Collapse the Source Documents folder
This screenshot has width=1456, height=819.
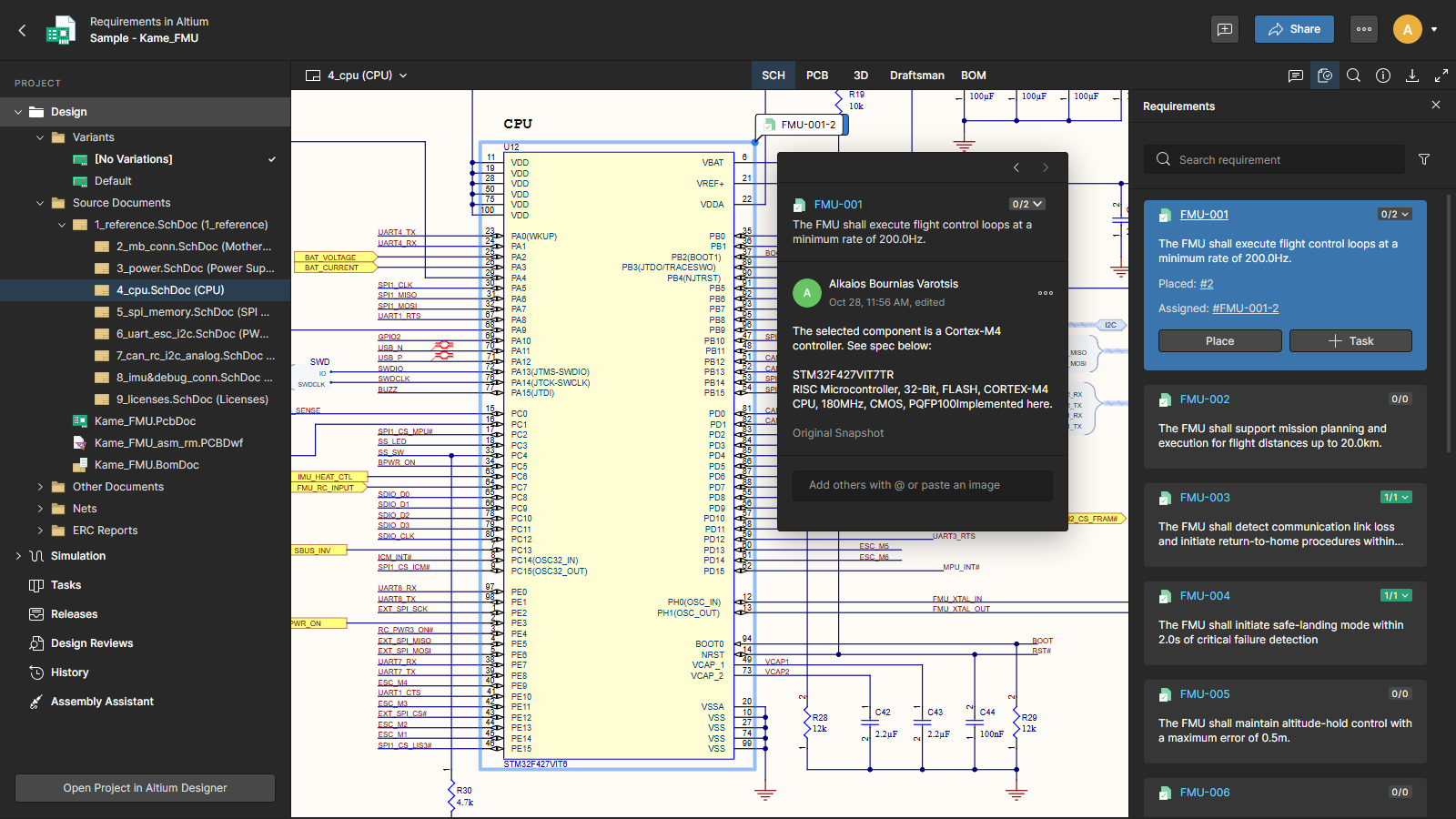[40, 203]
